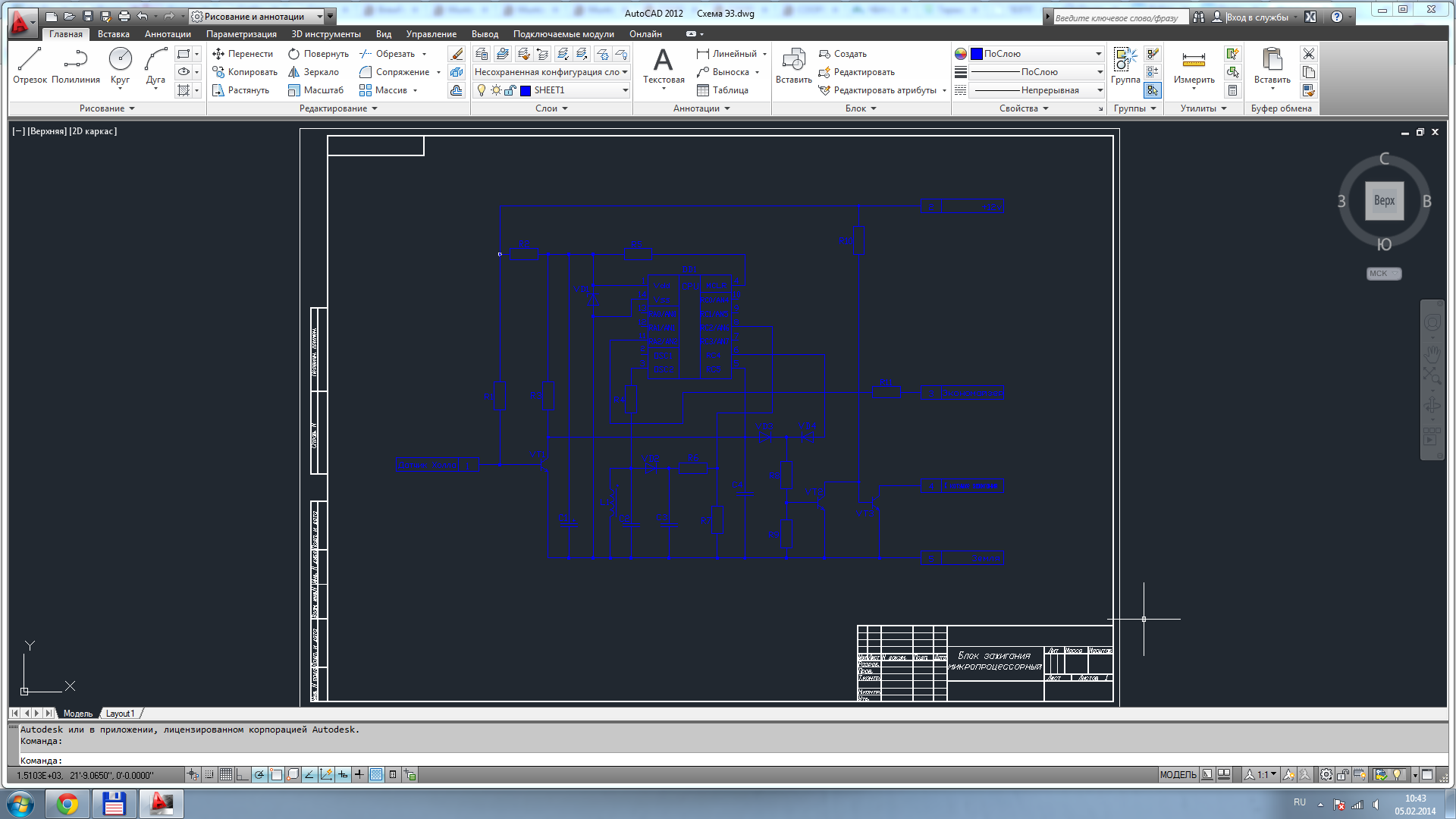Select the Отрезок (Line) tool
Screen dimensions: 1456x819
pos(30,66)
